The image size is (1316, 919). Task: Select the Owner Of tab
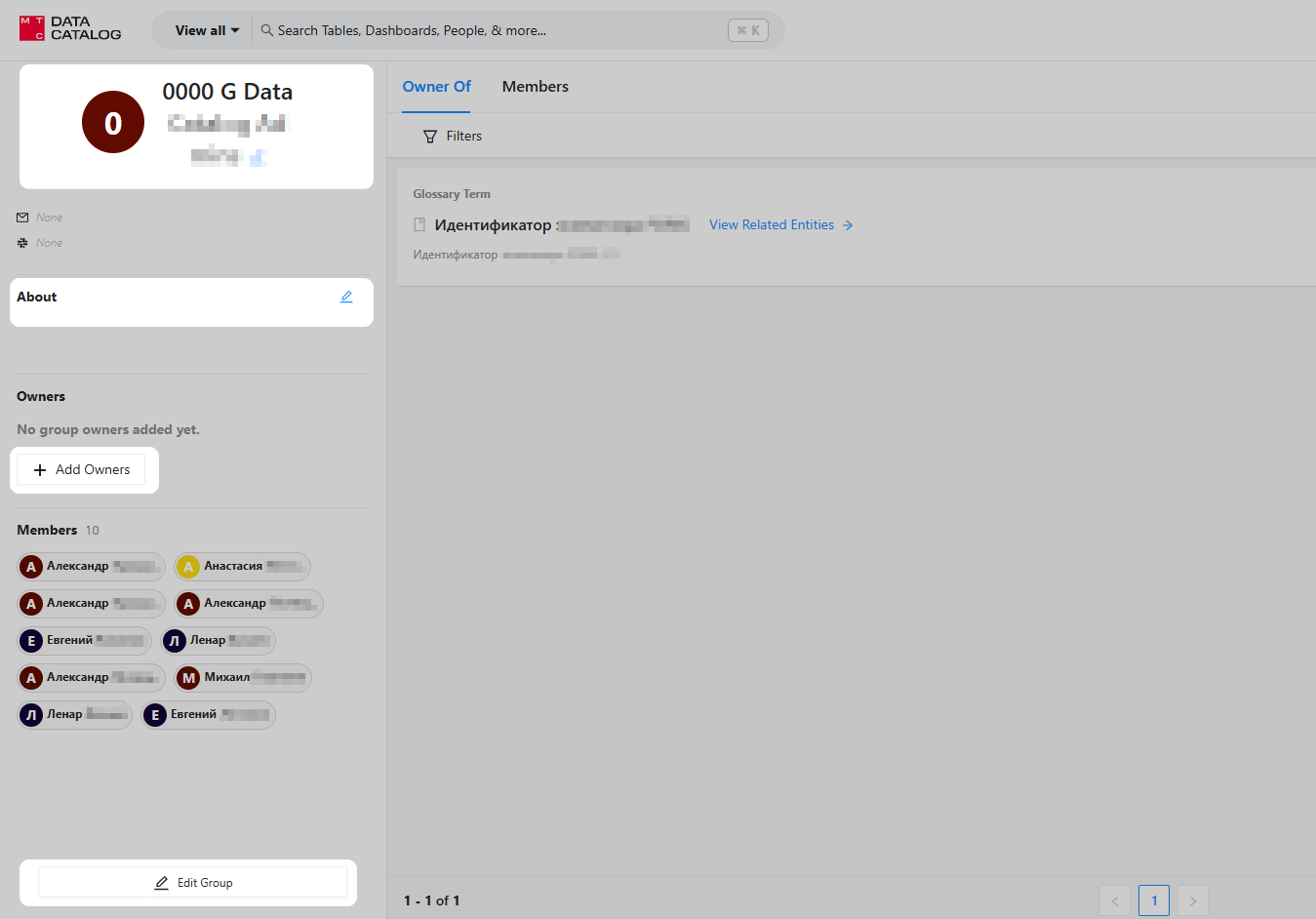(436, 87)
